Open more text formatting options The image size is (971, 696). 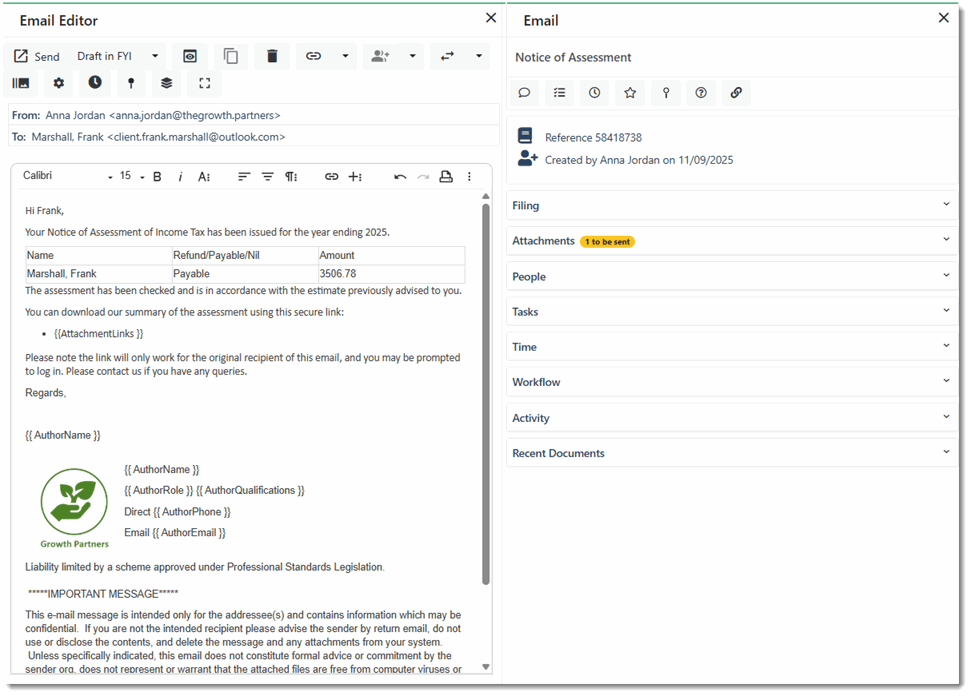click(x=204, y=177)
